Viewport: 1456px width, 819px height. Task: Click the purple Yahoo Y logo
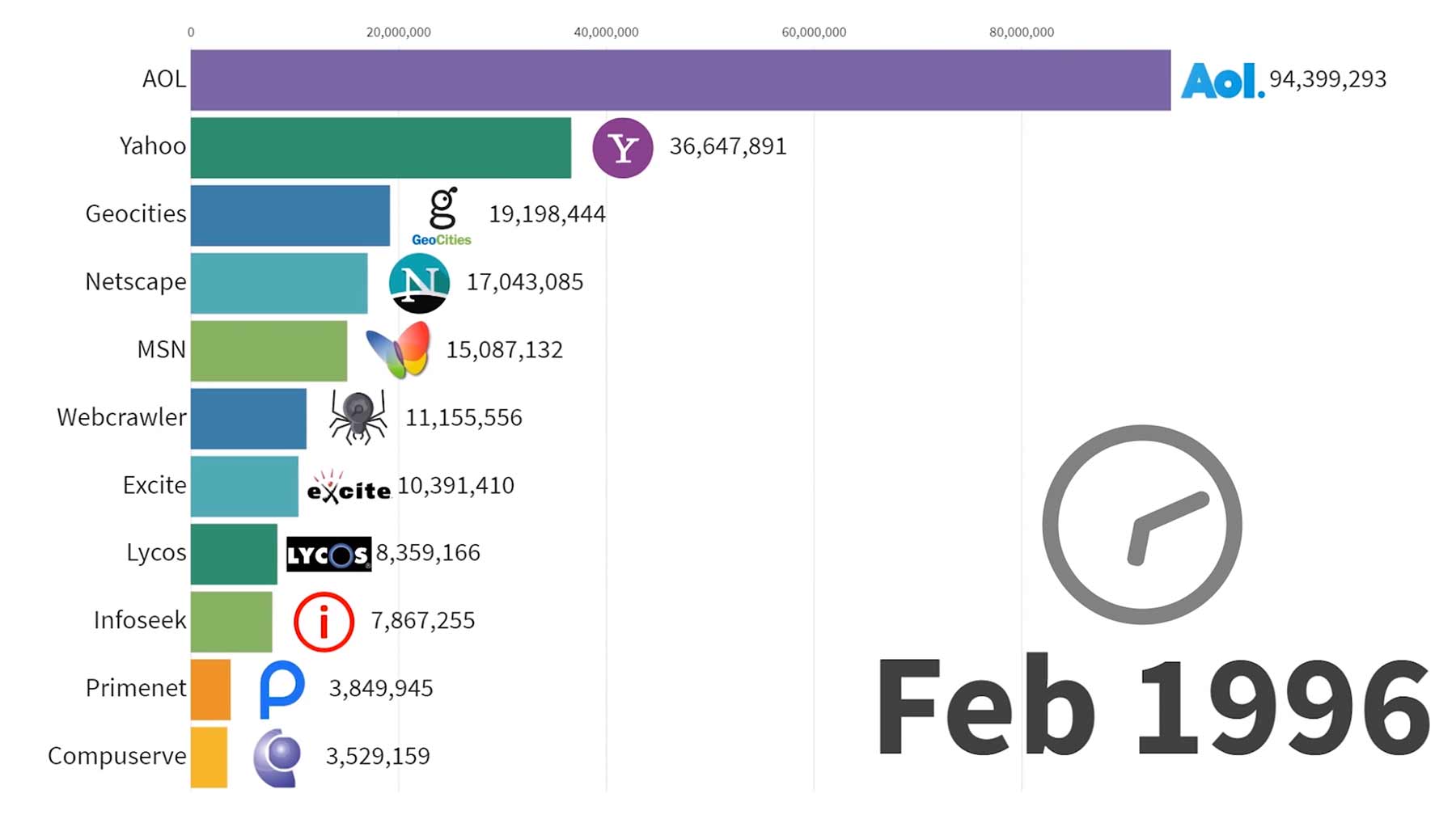[622, 148]
